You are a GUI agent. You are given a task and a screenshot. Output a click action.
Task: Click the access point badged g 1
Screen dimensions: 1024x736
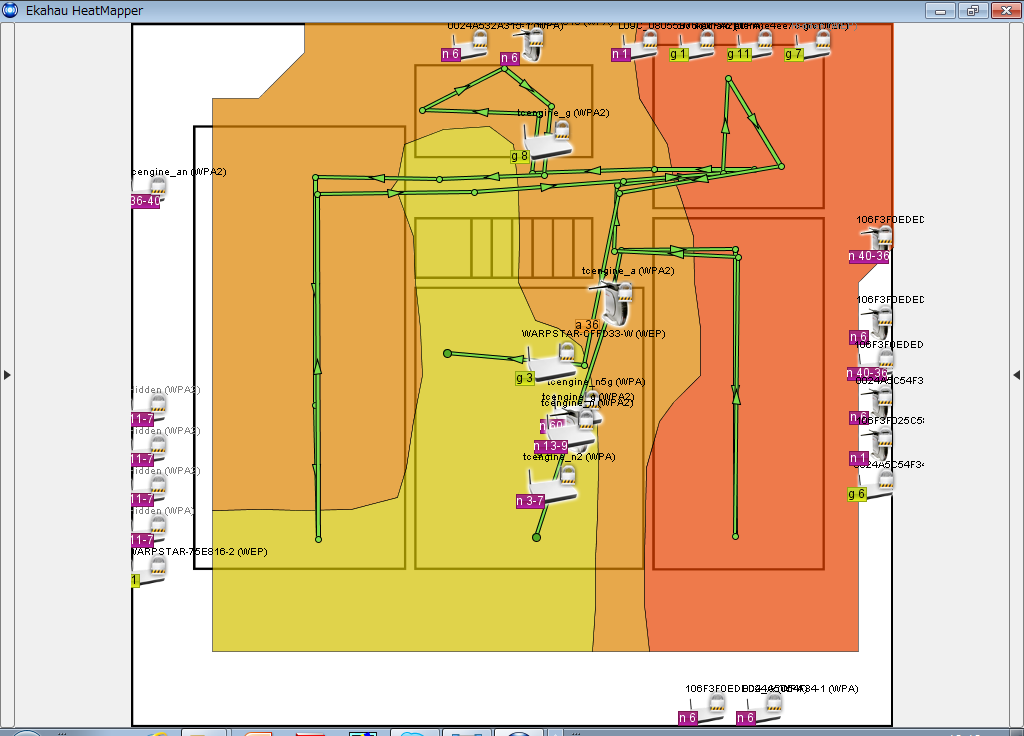[x=696, y=46]
